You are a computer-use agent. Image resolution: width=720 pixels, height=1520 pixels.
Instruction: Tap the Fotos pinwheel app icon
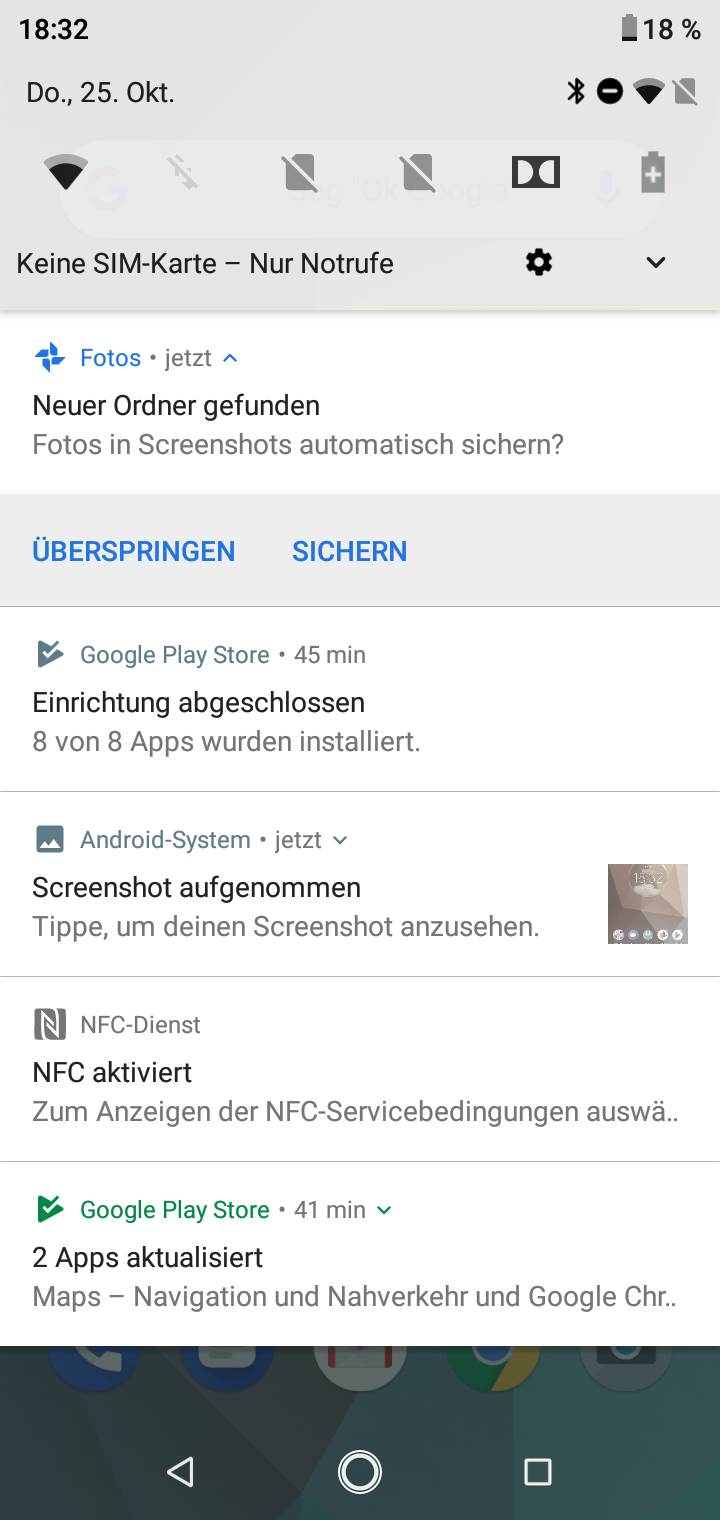tap(49, 357)
